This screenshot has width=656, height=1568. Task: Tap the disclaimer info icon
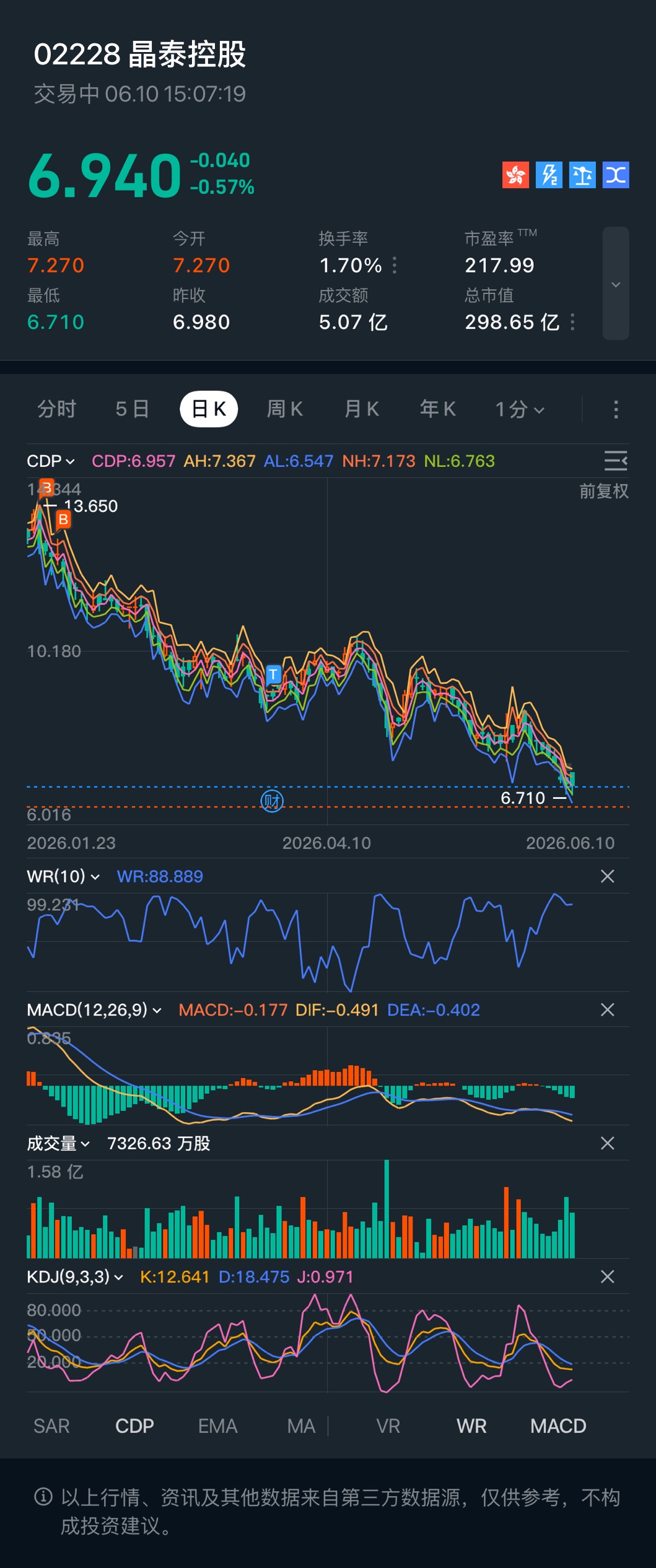(x=43, y=1497)
